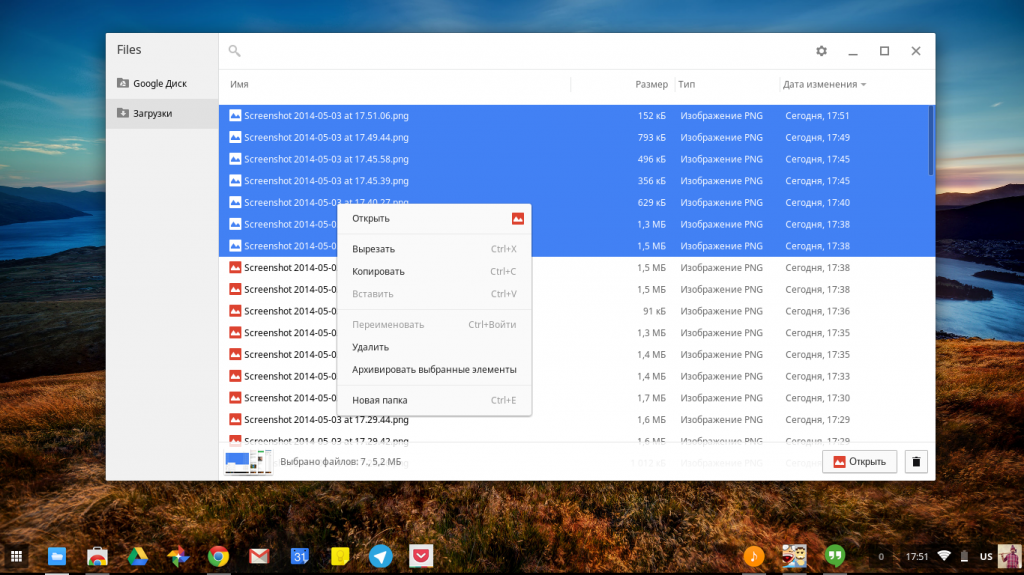Launch Google Chrome from the shelf
The image size is (1024, 575).
click(219, 556)
